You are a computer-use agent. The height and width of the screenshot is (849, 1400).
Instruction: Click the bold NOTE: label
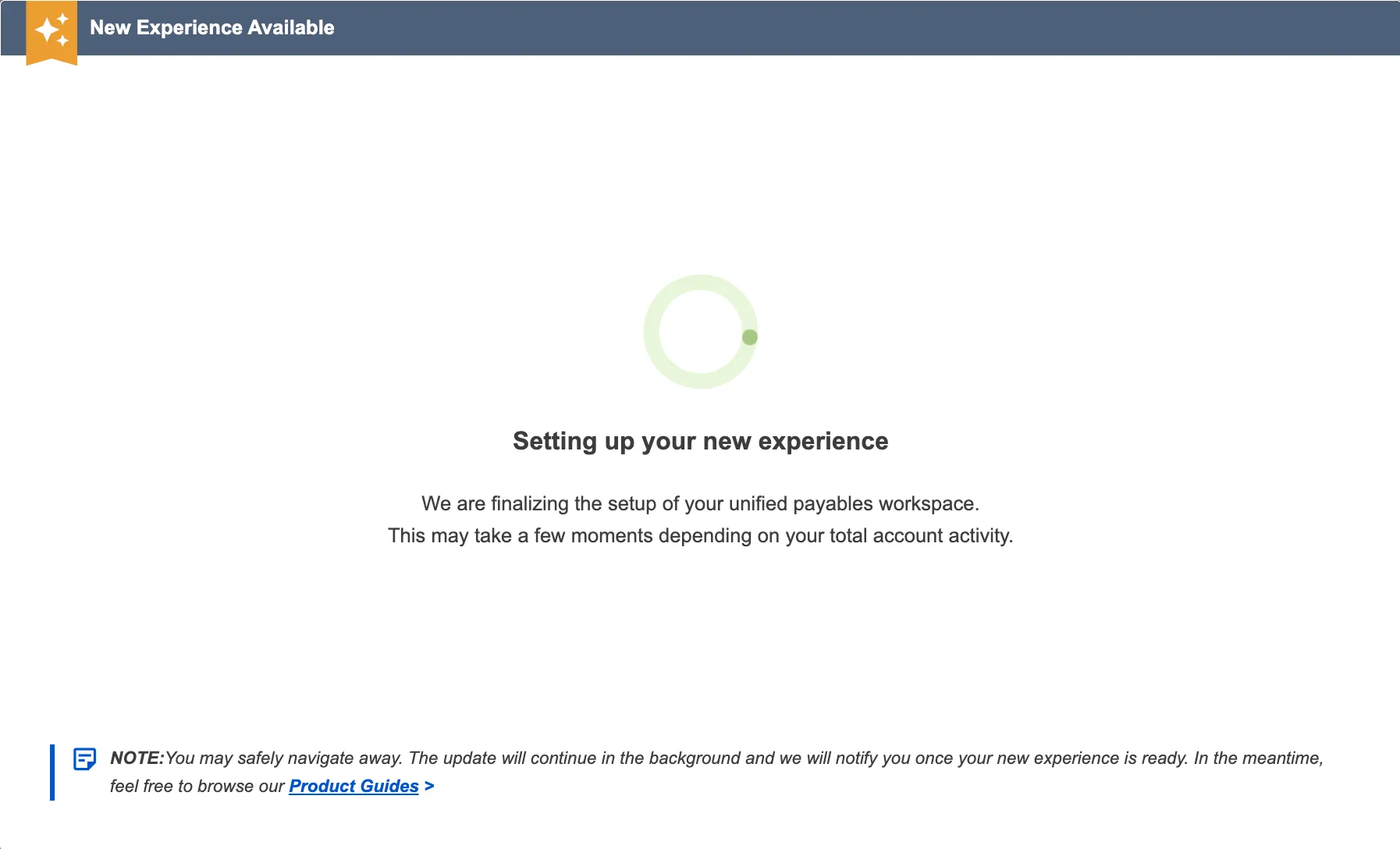137,758
